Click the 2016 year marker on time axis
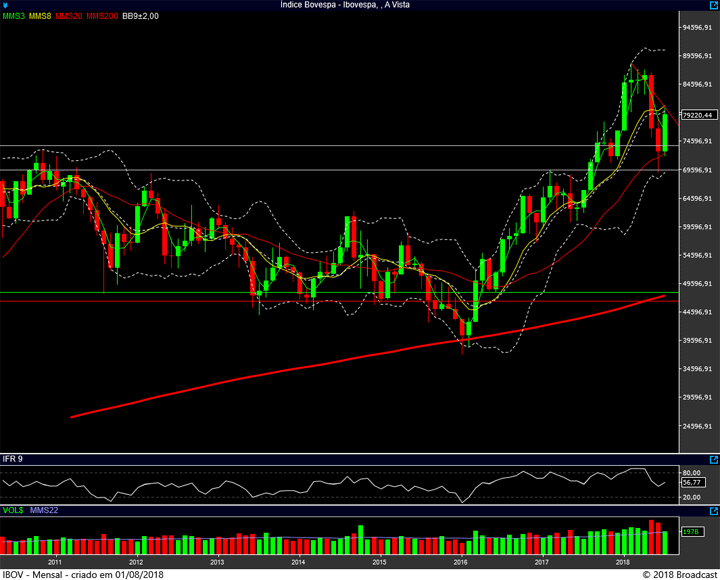Viewport: 720px width, 580px height. pos(461,562)
